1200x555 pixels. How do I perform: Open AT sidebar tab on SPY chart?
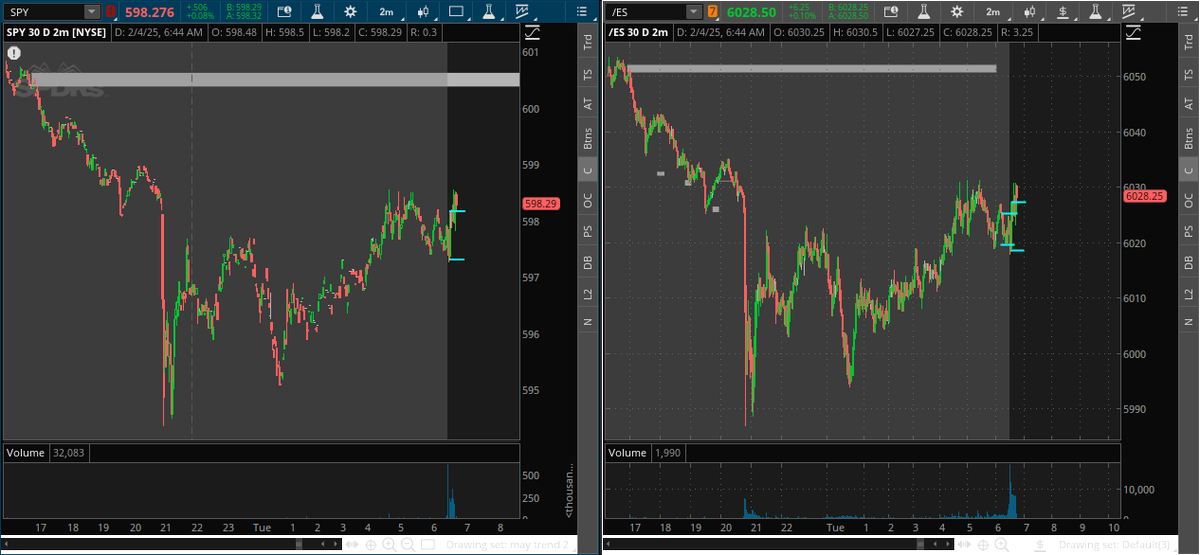coord(588,103)
